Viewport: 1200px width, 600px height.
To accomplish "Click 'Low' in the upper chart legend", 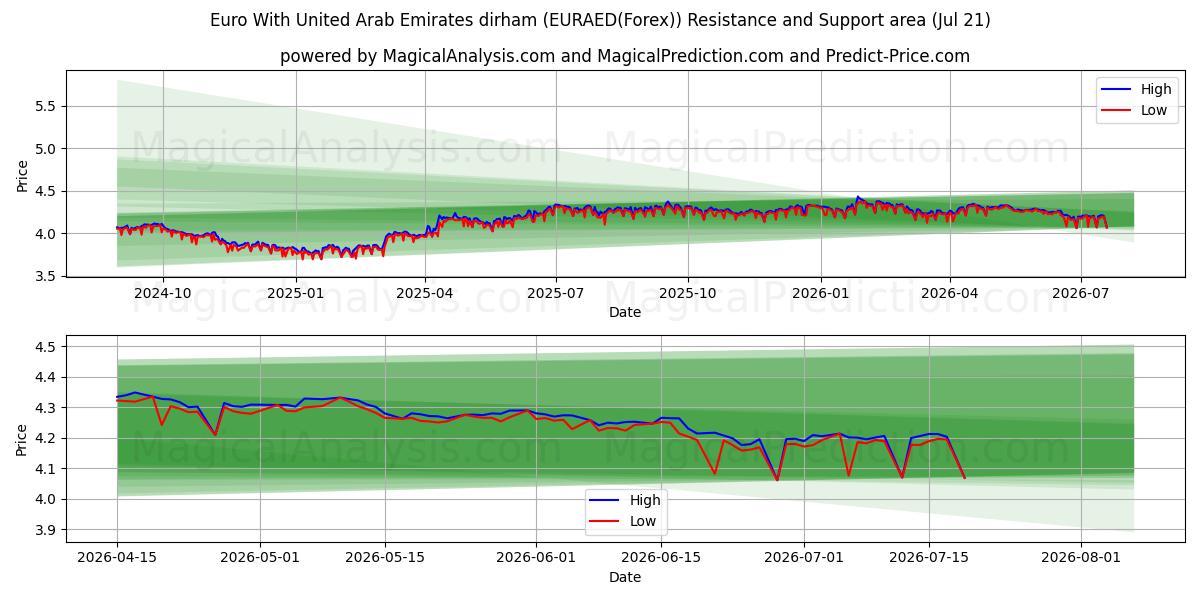I will pos(1154,110).
